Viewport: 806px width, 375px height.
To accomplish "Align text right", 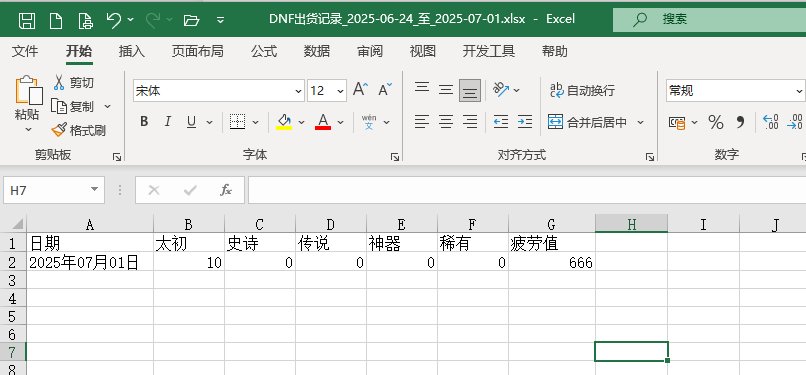I will click(470, 122).
